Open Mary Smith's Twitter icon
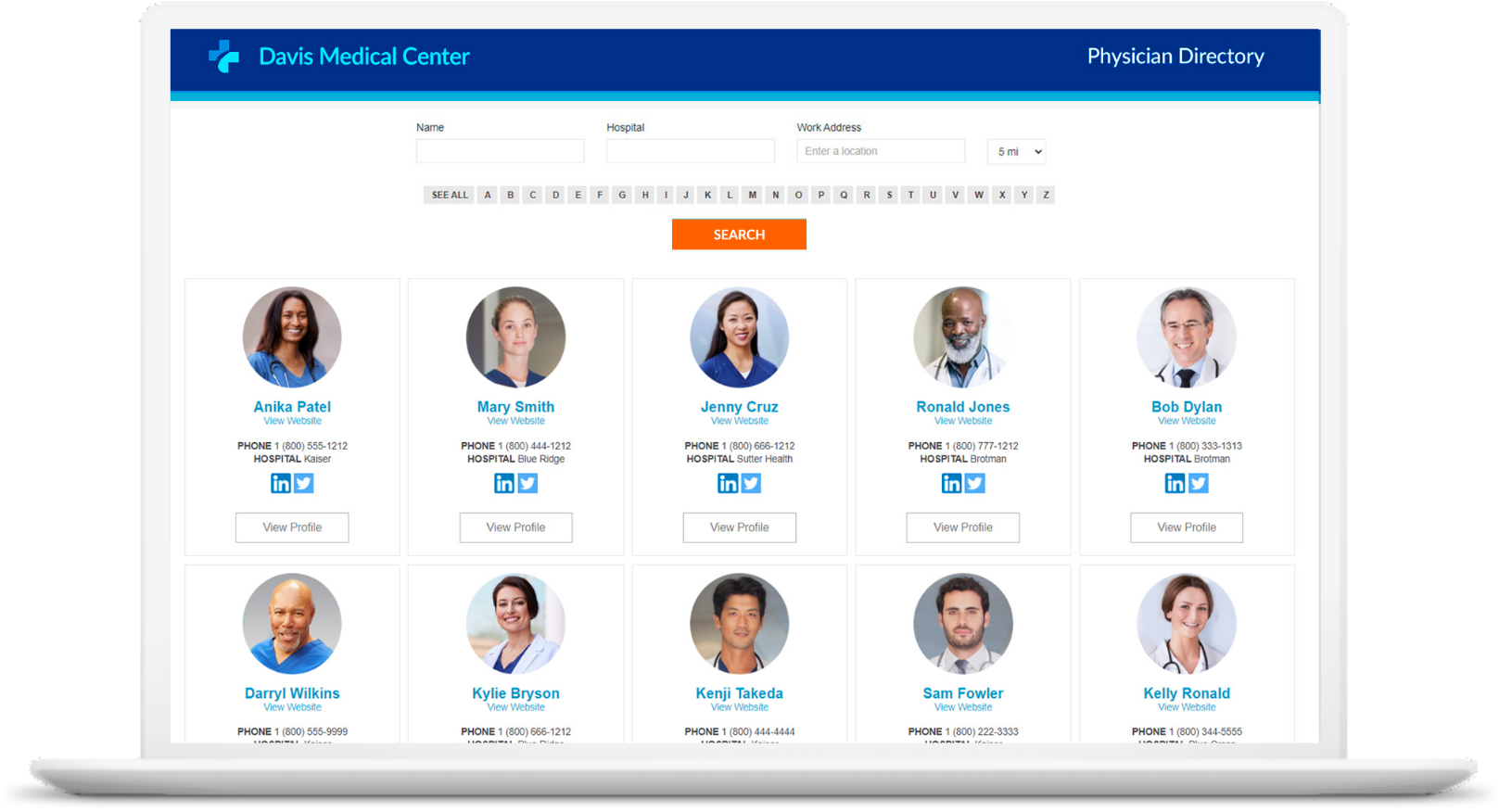The image size is (1499, 812). [x=527, y=483]
